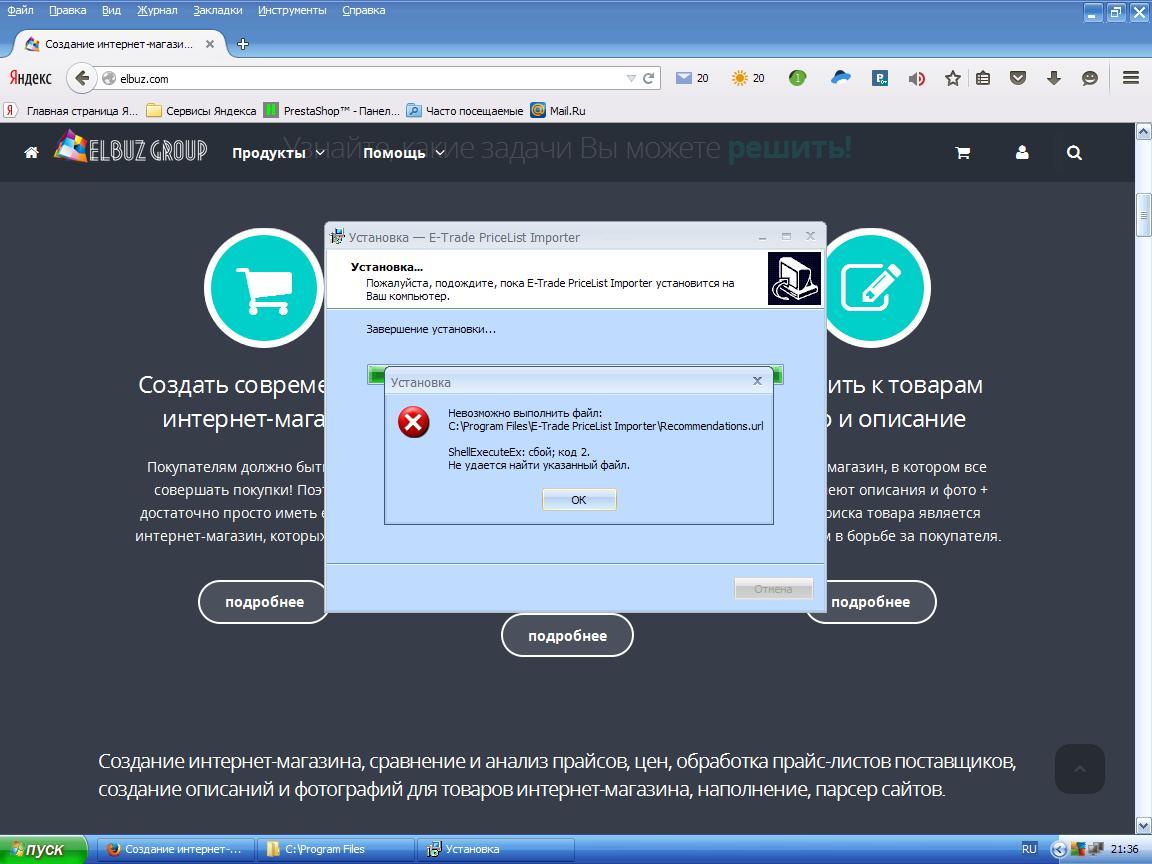1152x864 pixels.
Task: Open the Главная страница Я... bookmark
Action: coord(72,111)
